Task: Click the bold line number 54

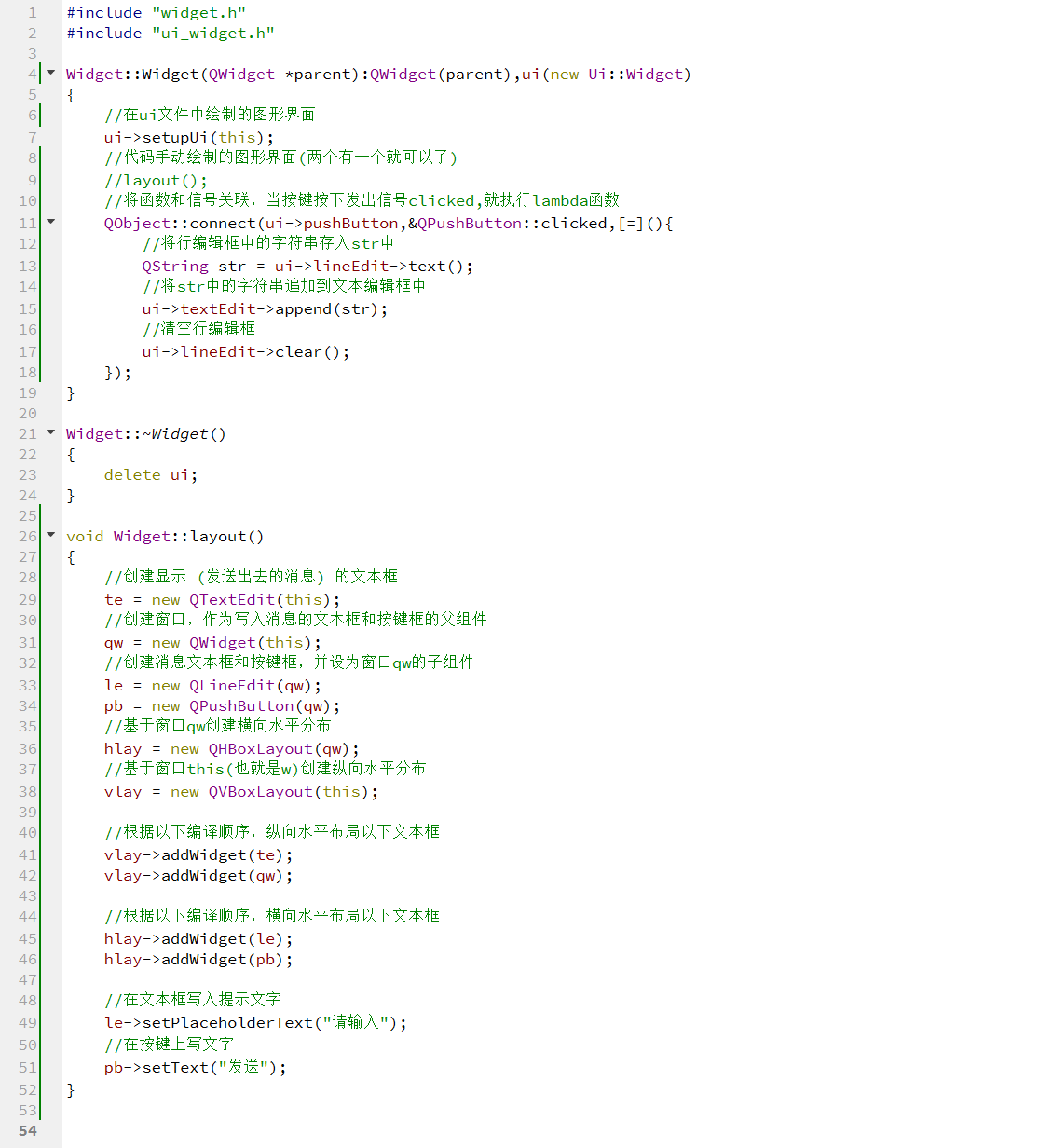Action: coord(28,1130)
